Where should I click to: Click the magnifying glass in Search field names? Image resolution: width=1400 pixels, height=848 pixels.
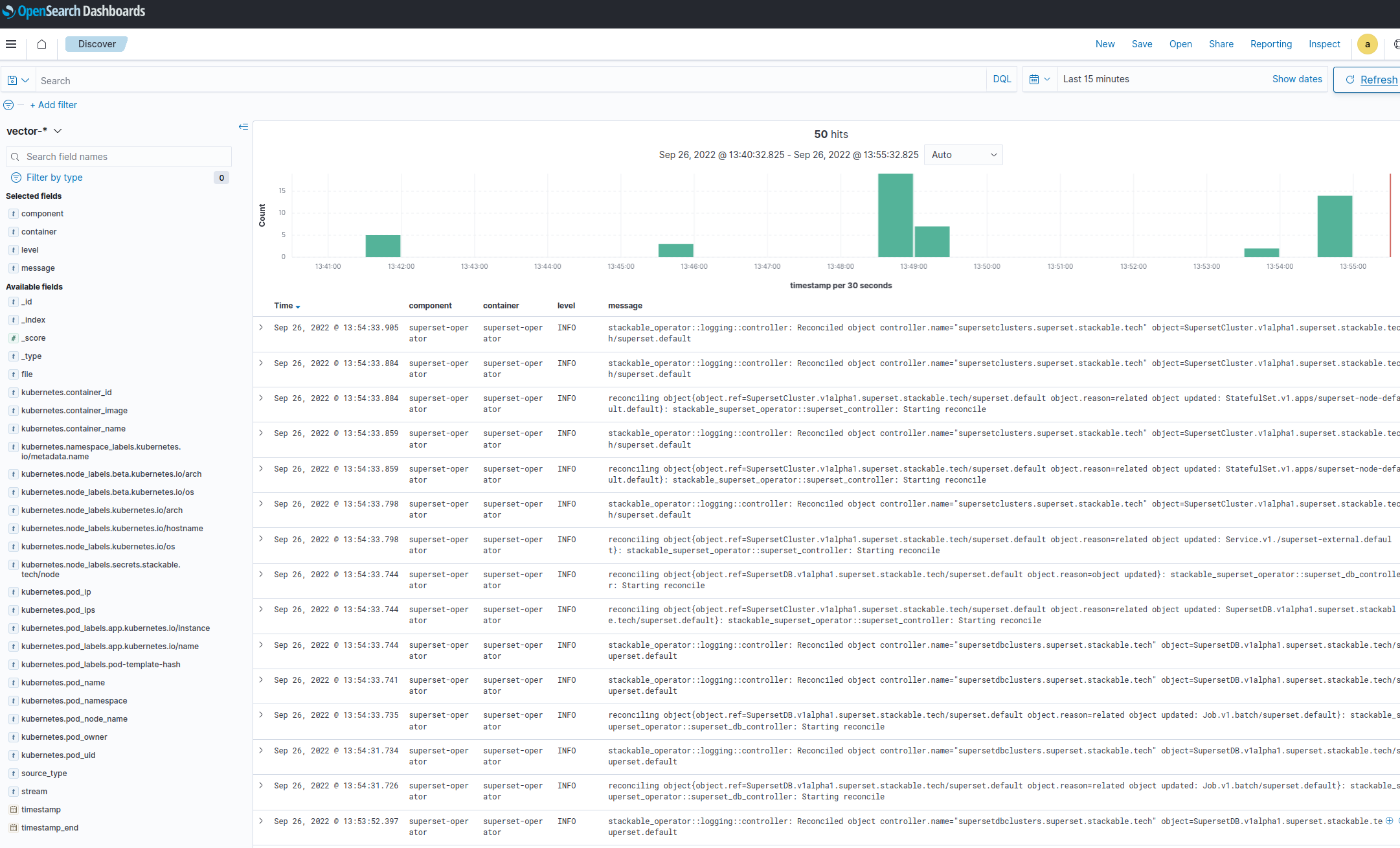pyautogui.click(x=16, y=157)
